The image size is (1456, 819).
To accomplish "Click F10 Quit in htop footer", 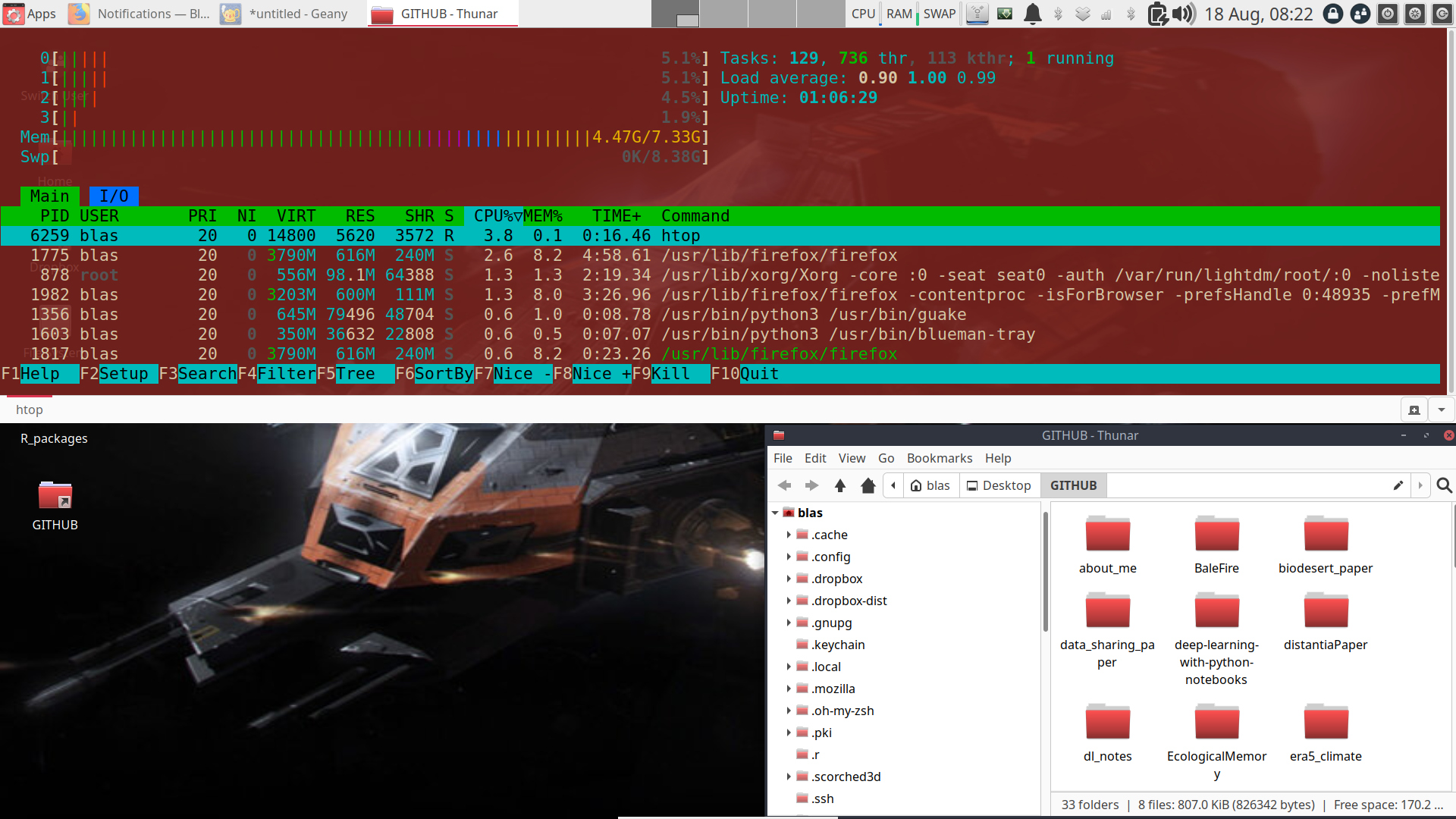I will click(758, 374).
